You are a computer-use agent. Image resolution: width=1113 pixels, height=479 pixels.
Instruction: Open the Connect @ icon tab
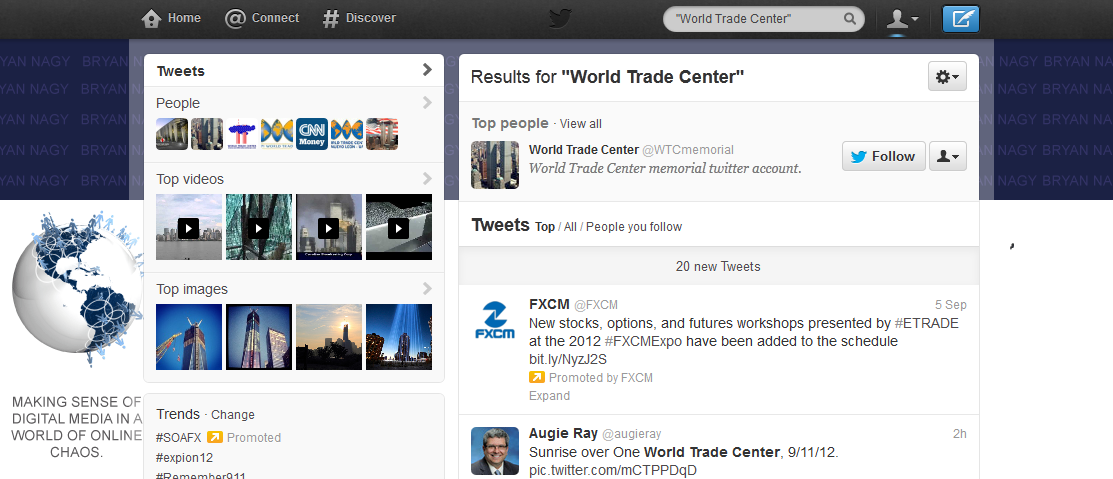point(236,18)
